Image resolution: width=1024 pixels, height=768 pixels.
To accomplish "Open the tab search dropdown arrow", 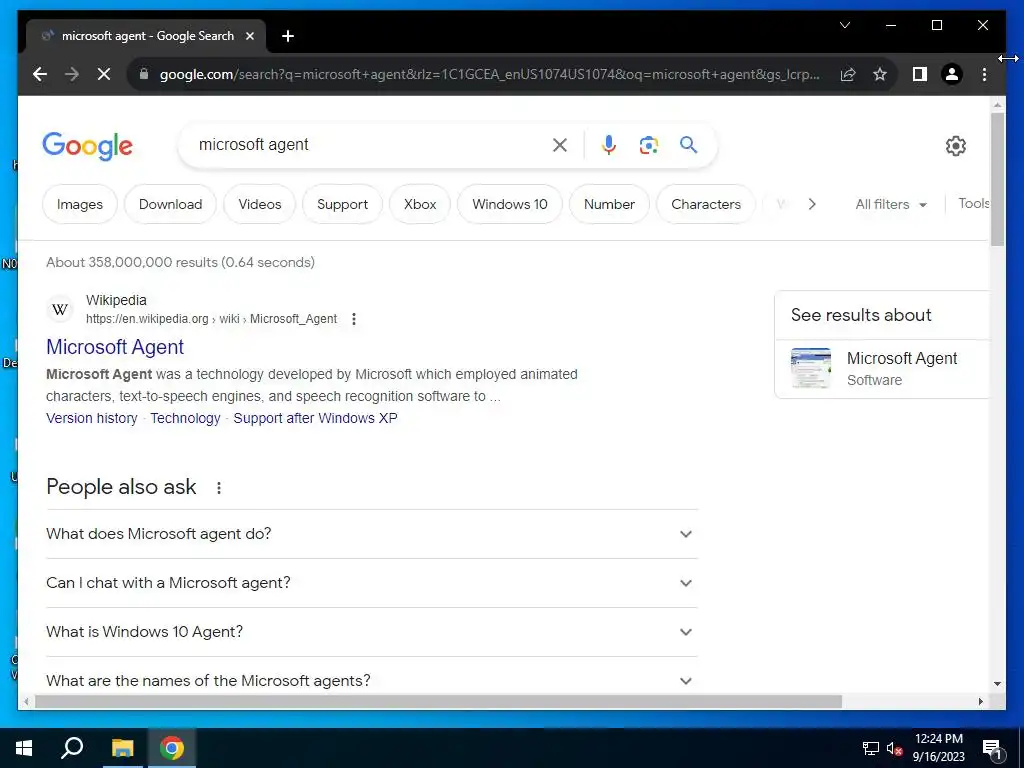I will 844,25.
